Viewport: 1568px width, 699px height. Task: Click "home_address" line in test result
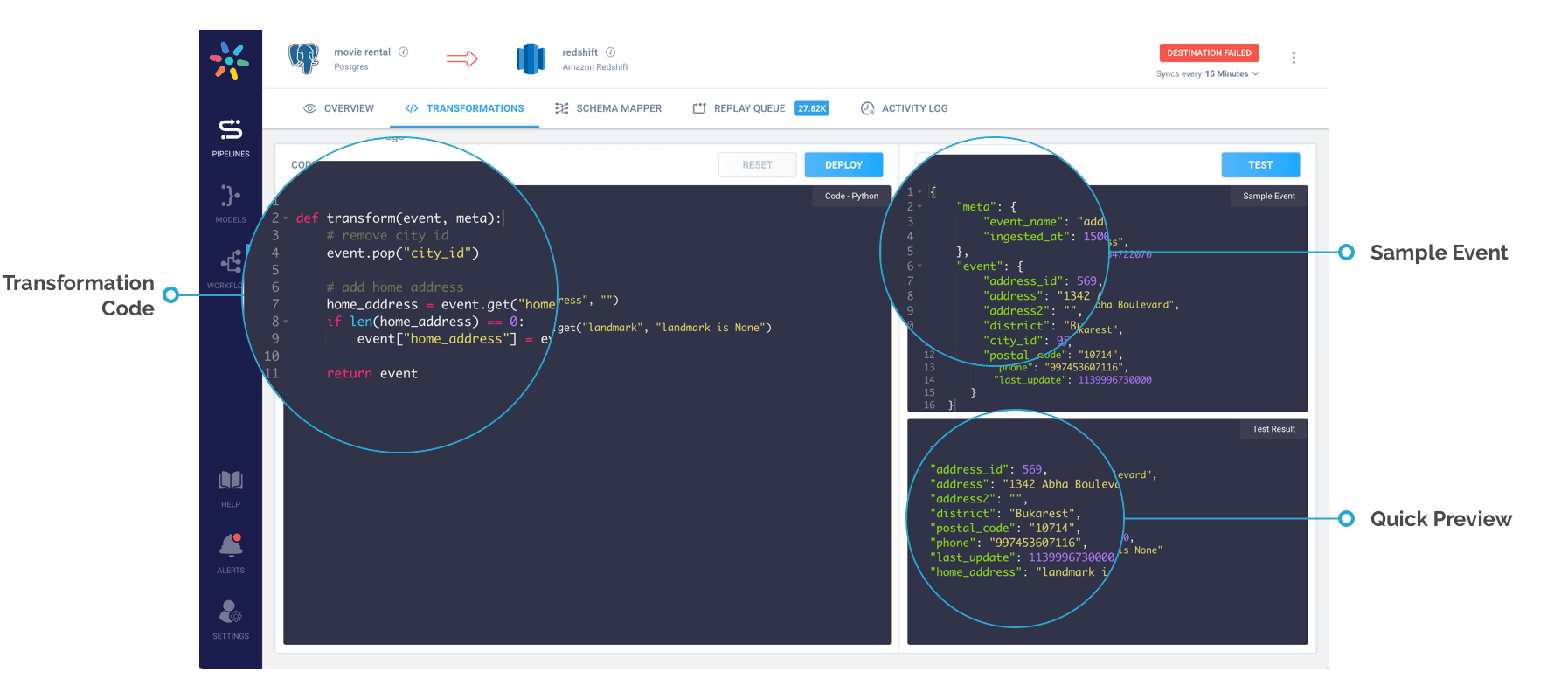click(1018, 572)
